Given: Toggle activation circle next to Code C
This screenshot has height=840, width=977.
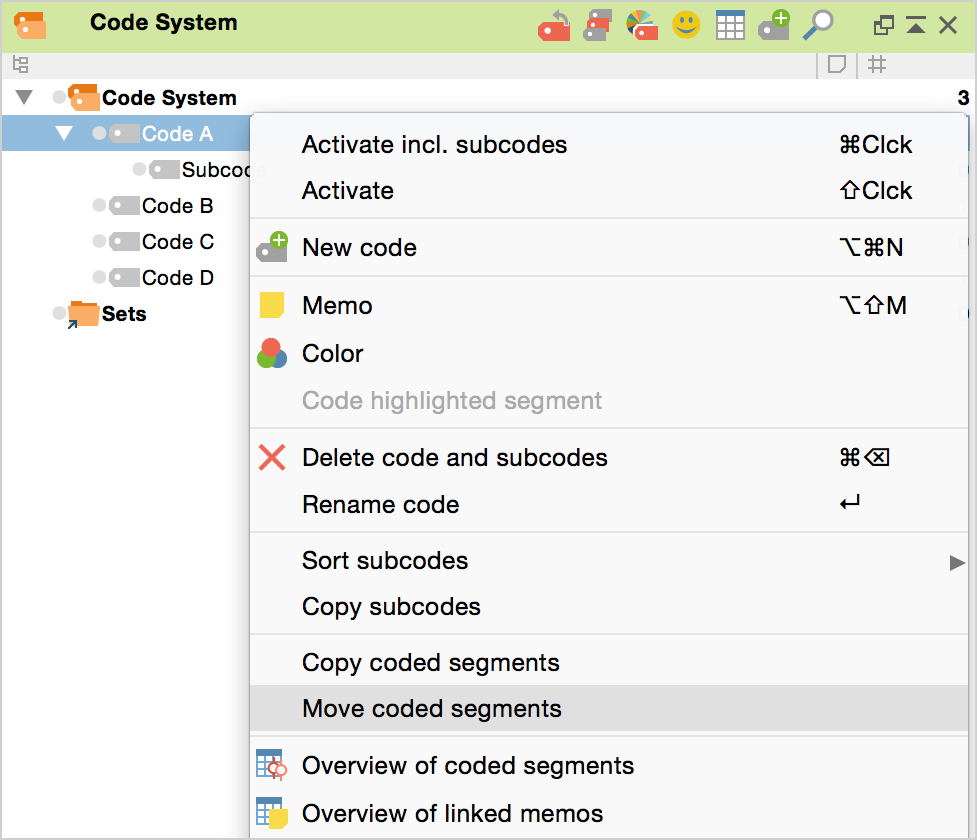Looking at the screenshot, I should click(x=99, y=242).
